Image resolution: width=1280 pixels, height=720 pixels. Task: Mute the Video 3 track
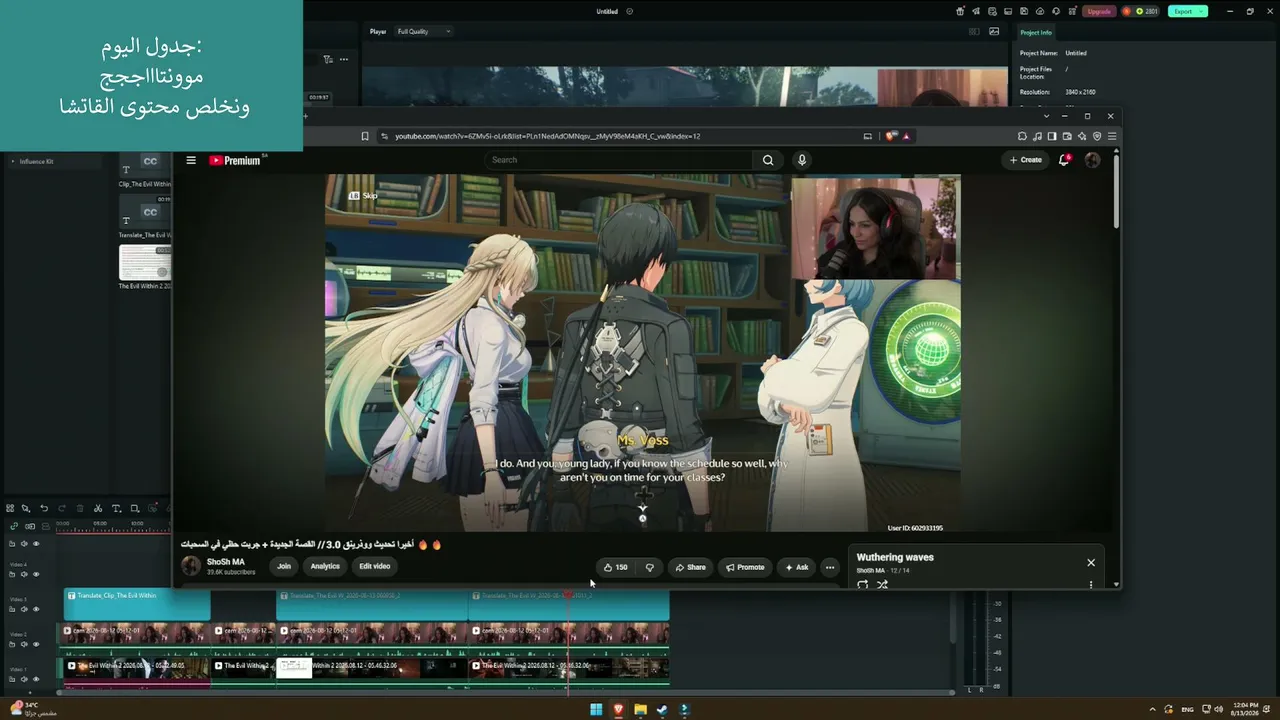pyautogui.click(x=24, y=609)
